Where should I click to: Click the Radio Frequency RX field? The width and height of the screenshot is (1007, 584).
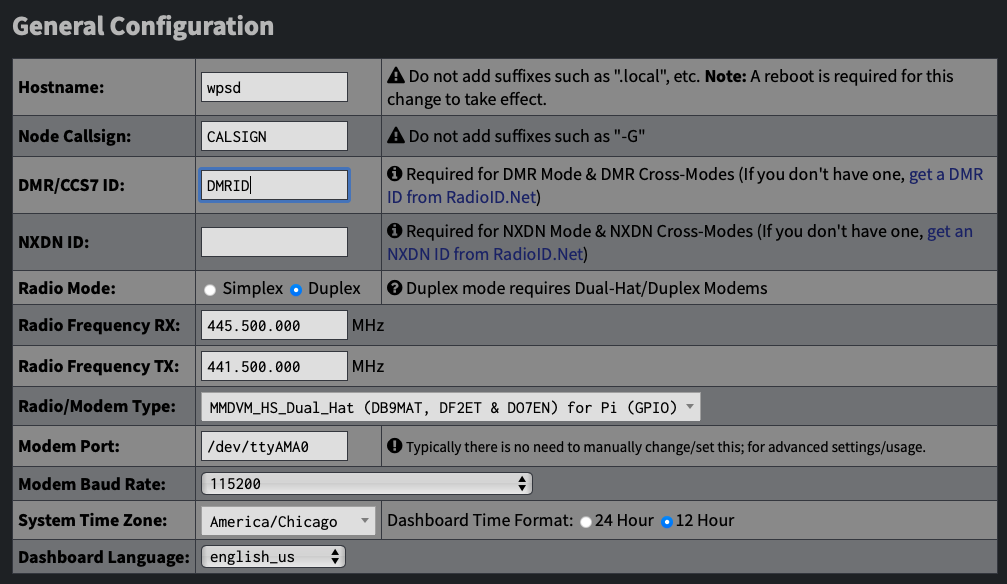tap(274, 326)
